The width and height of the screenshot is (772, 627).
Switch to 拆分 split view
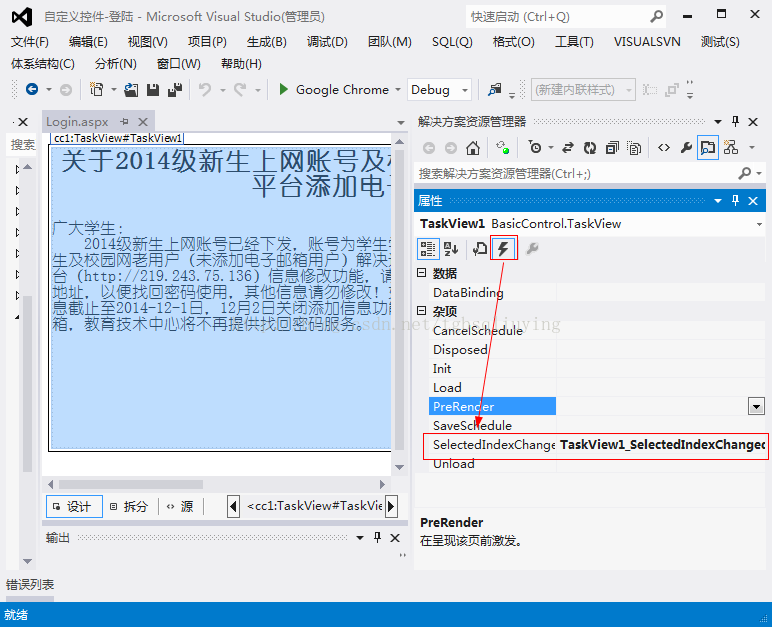click(x=129, y=506)
